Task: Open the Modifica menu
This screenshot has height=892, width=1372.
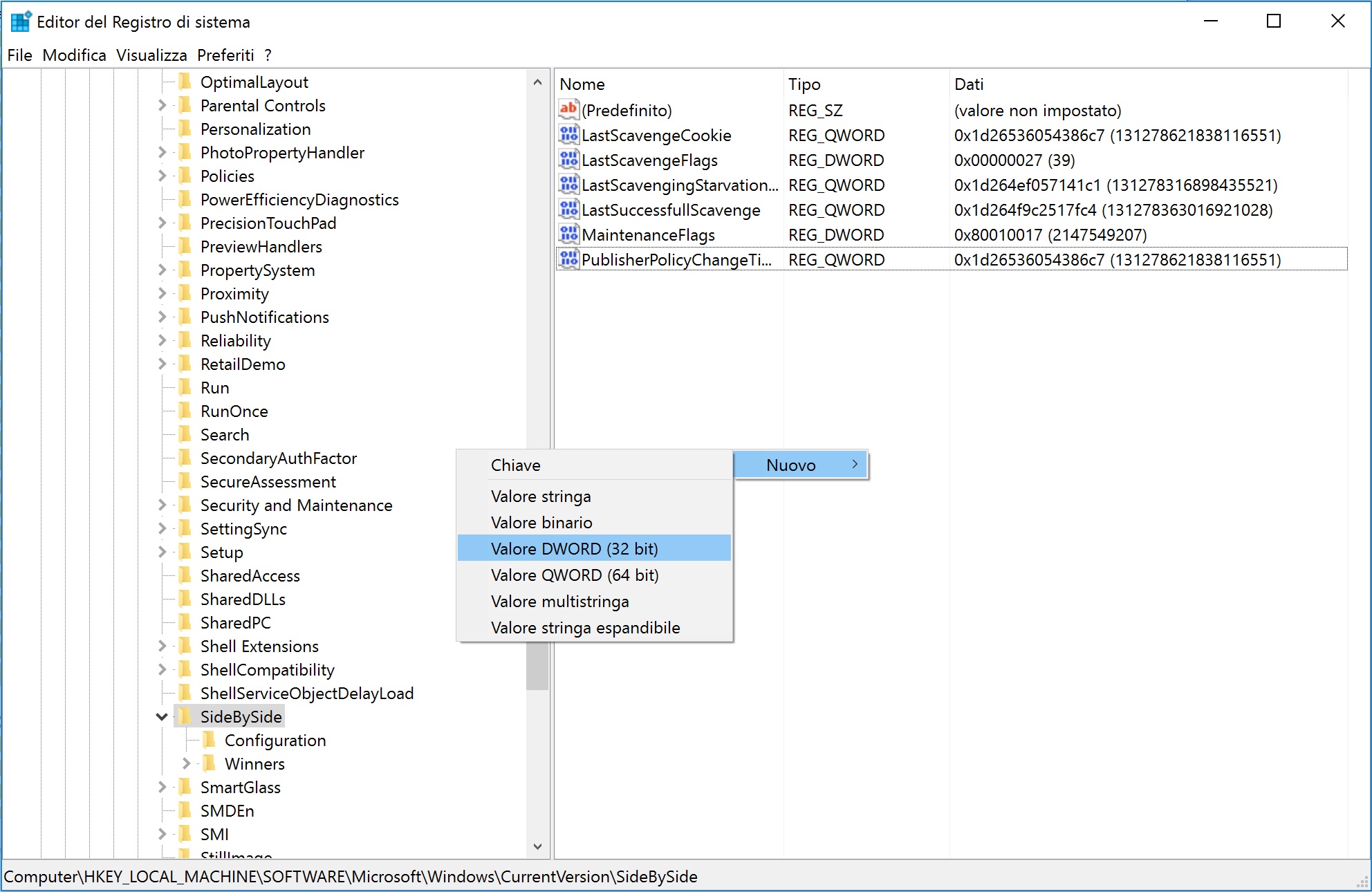Action: pyautogui.click(x=74, y=55)
